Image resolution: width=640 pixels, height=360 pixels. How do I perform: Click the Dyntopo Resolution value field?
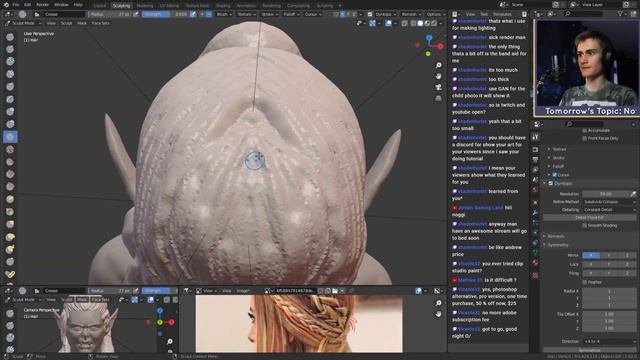606,194
